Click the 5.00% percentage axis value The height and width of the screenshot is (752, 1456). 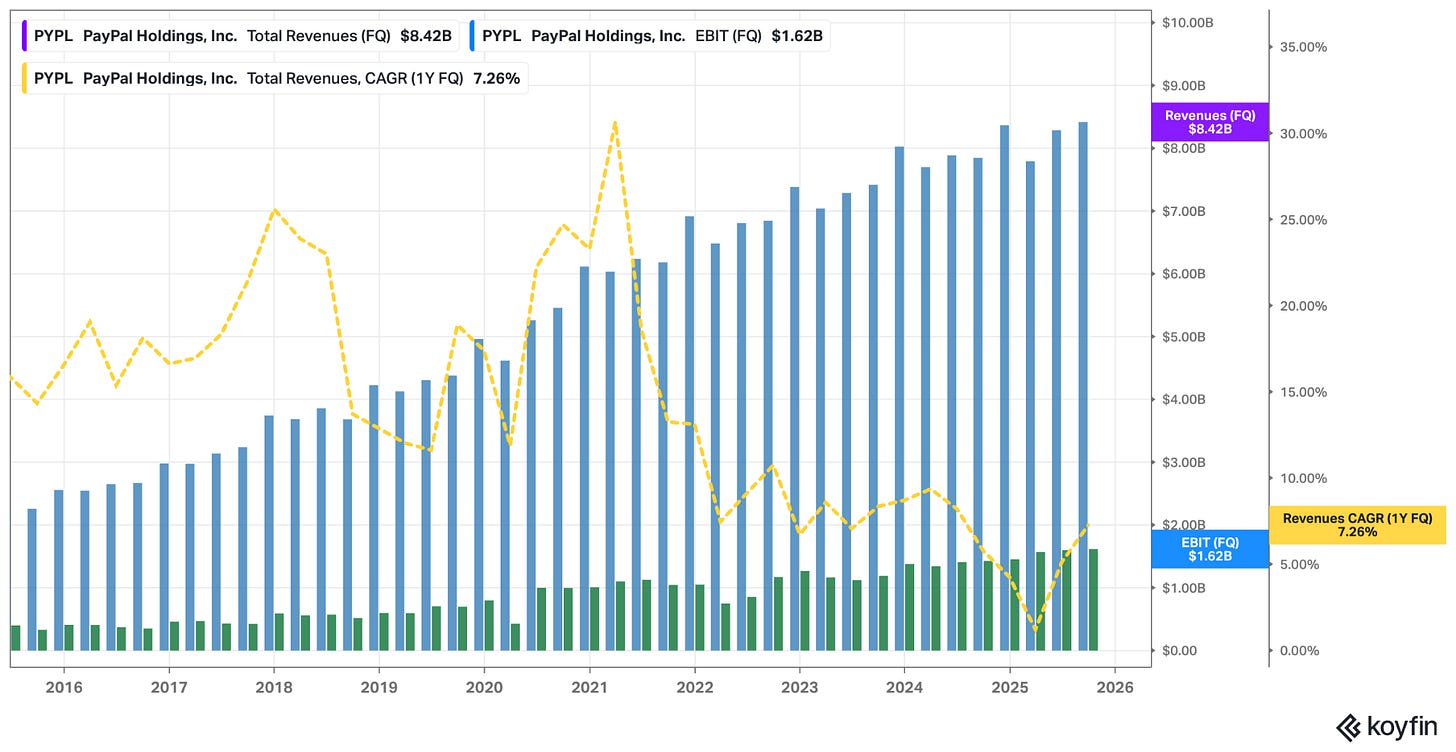1301,565
